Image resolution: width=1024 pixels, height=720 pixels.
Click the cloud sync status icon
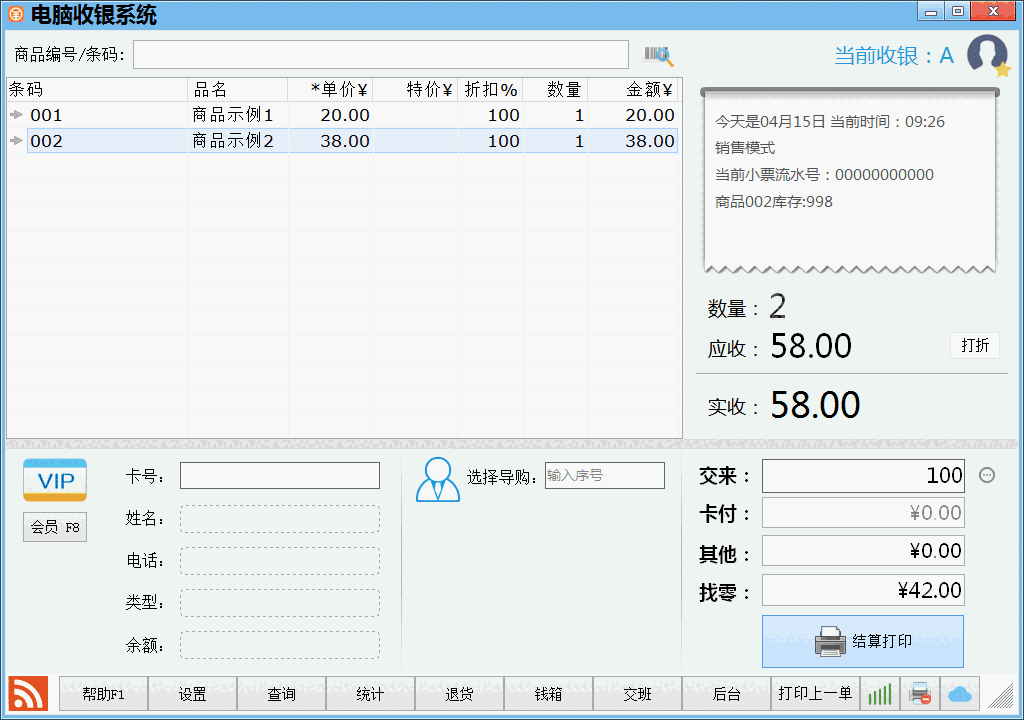pos(959,692)
